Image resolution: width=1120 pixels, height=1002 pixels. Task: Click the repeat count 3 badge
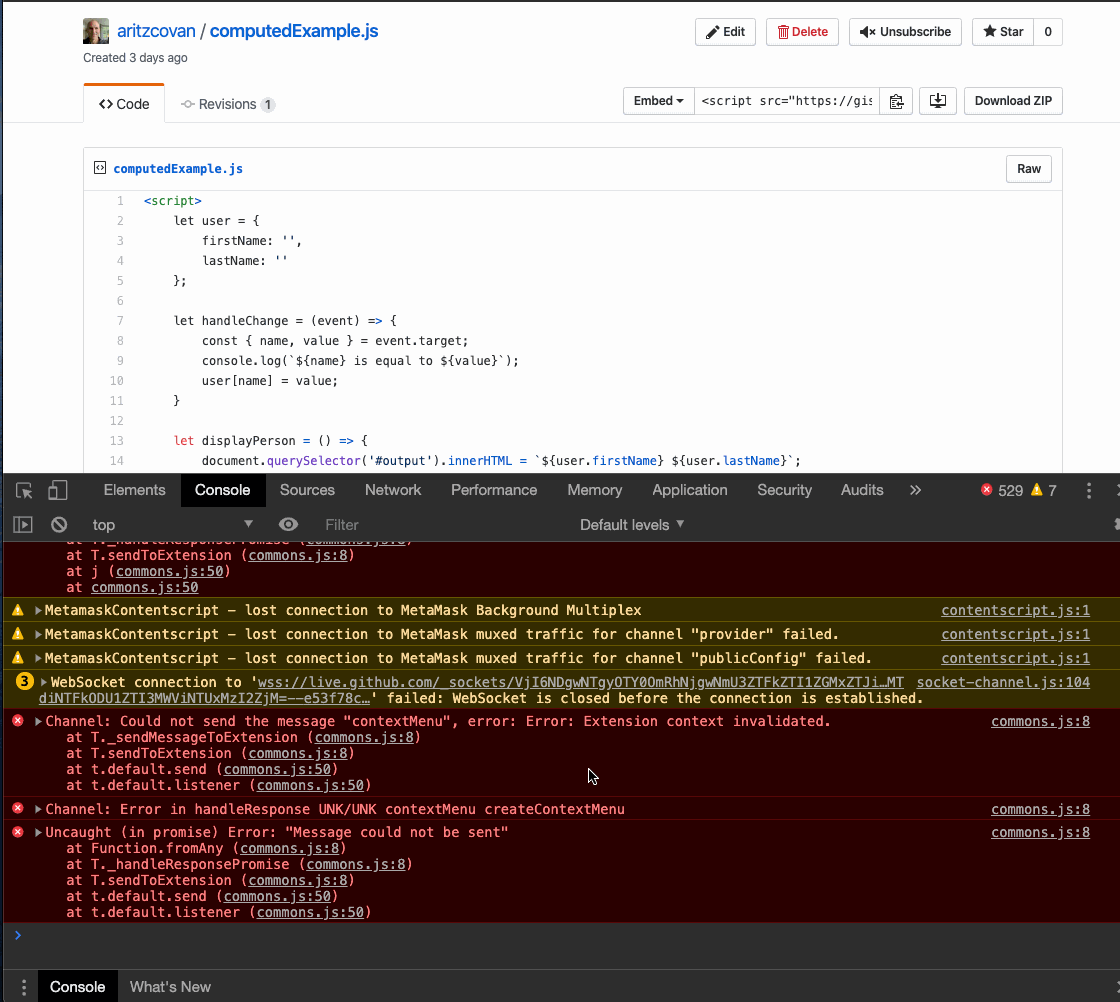point(24,681)
